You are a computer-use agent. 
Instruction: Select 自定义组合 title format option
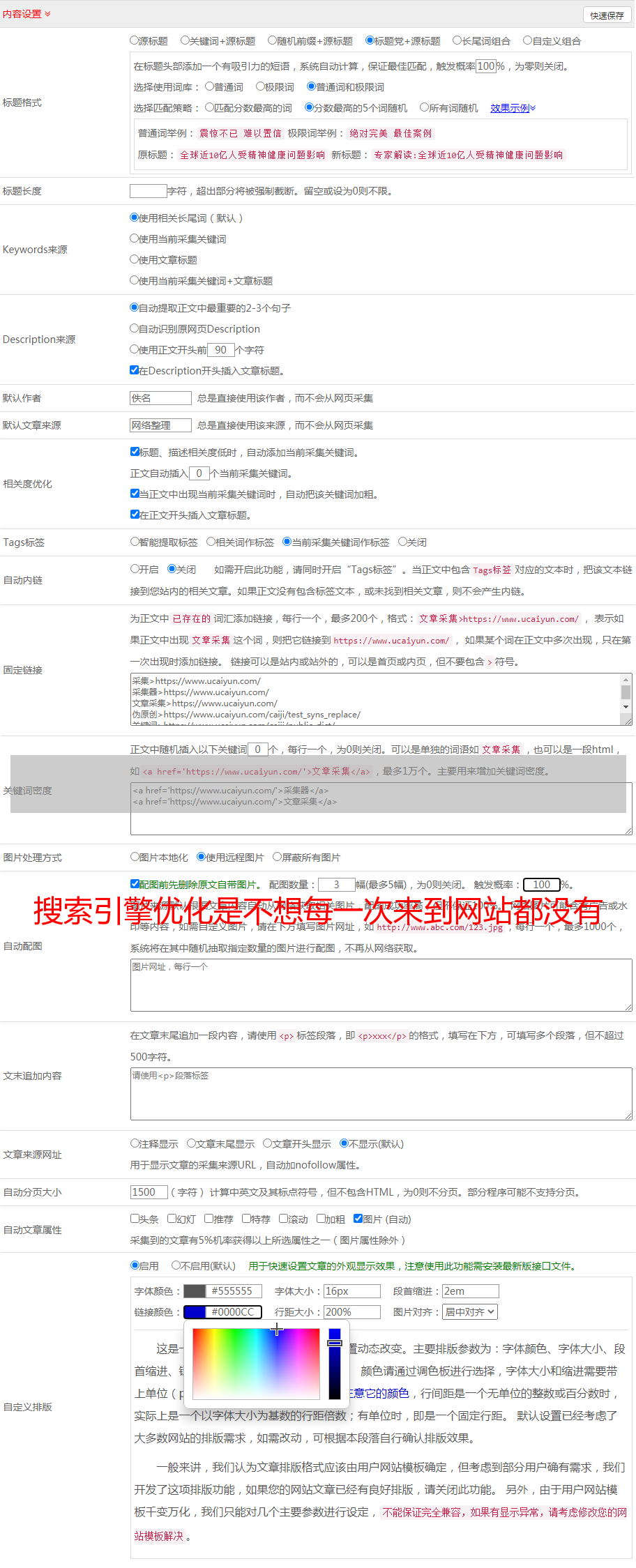point(528,40)
